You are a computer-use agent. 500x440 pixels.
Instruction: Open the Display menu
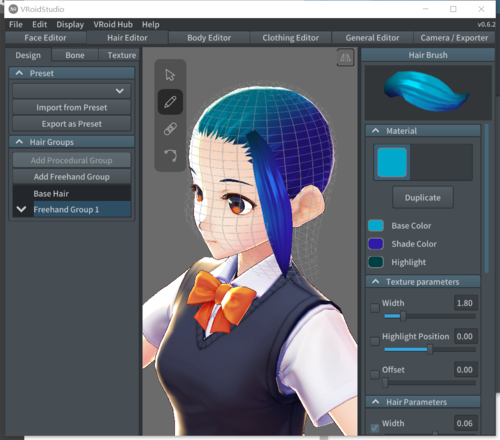tap(70, 24)
